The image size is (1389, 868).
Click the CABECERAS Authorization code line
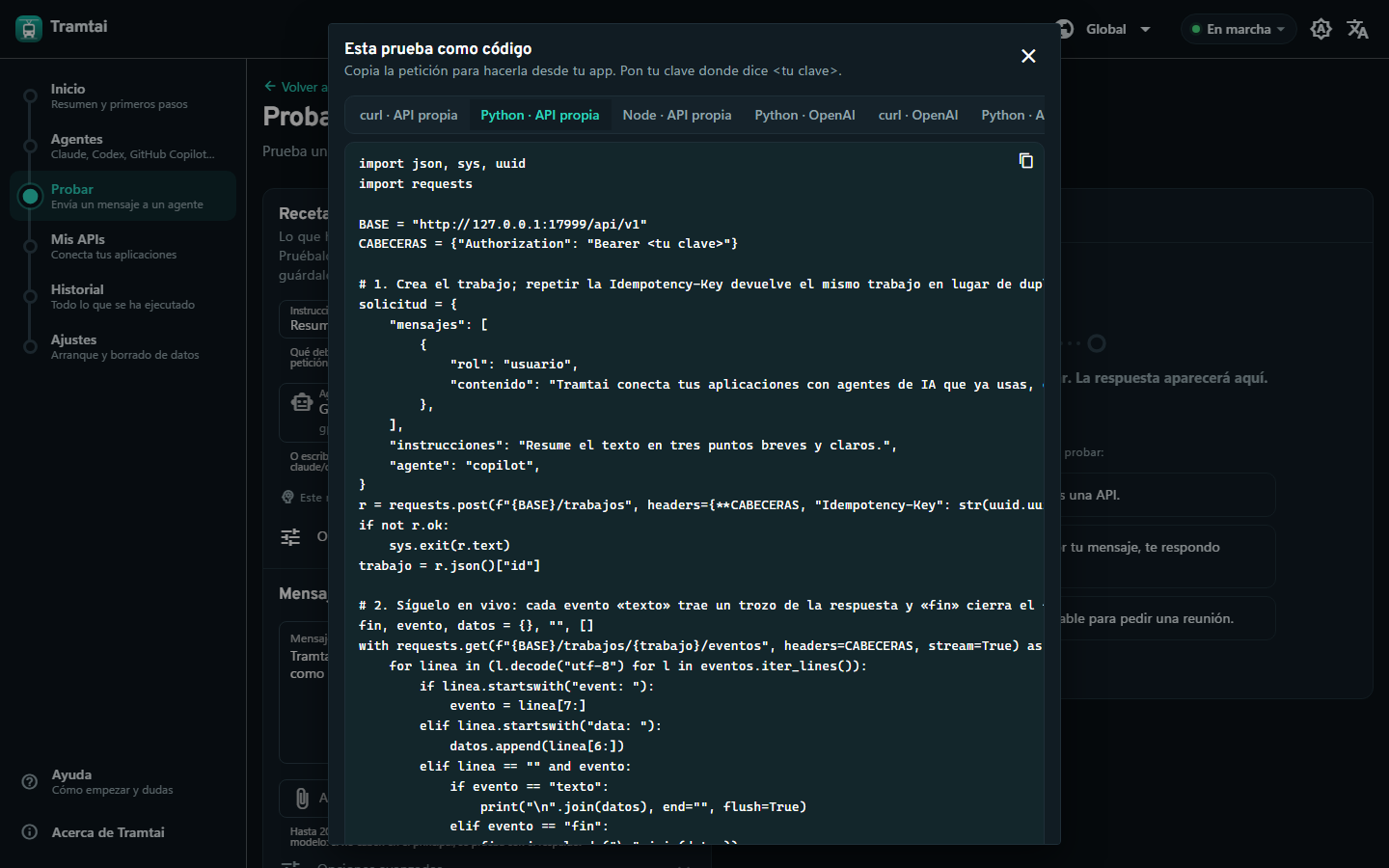[548, 244]
